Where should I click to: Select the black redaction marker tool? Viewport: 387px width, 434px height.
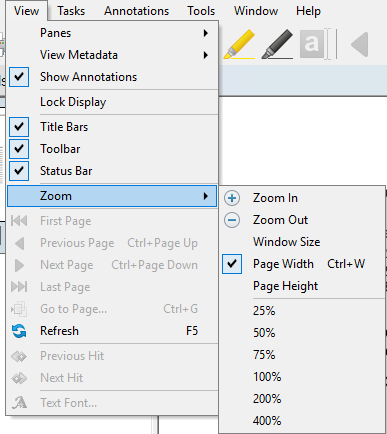click(277, 44)
